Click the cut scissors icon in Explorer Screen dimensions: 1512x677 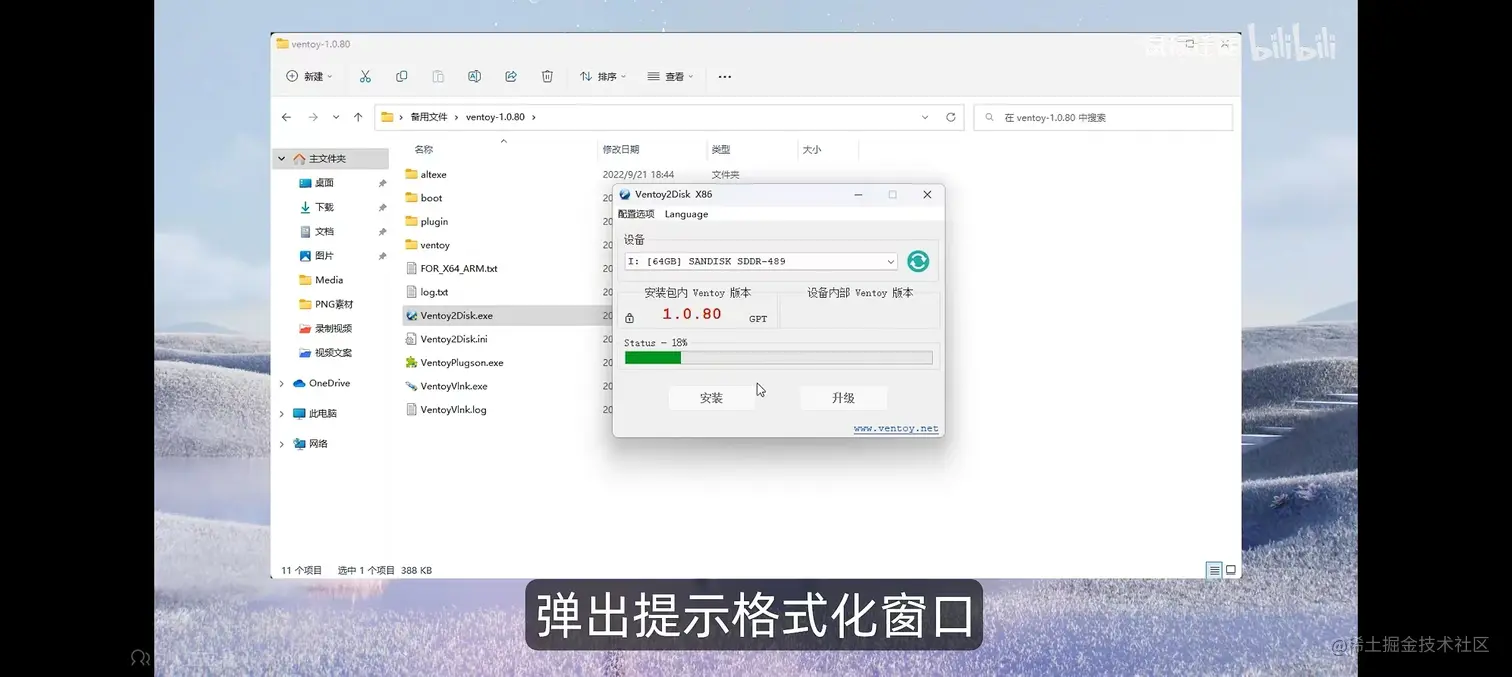[365, 76]
